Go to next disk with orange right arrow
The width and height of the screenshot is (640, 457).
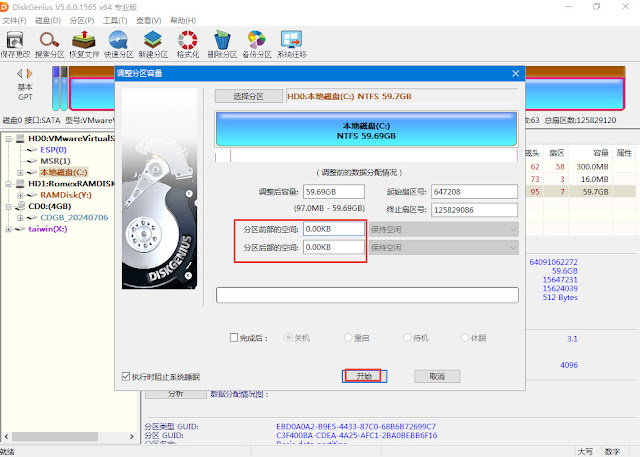(29, 73)
